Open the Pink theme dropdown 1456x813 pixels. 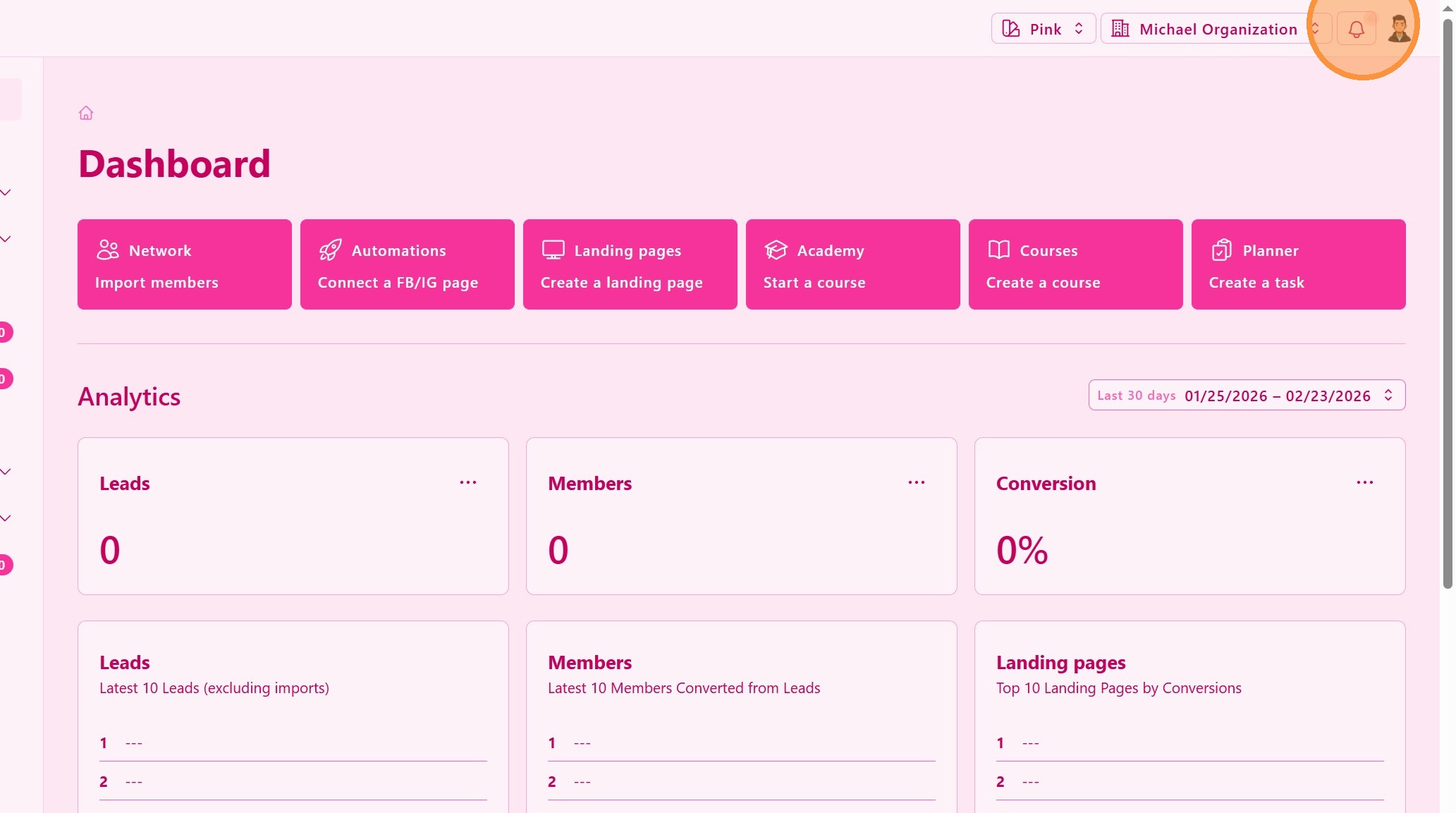1043,29
